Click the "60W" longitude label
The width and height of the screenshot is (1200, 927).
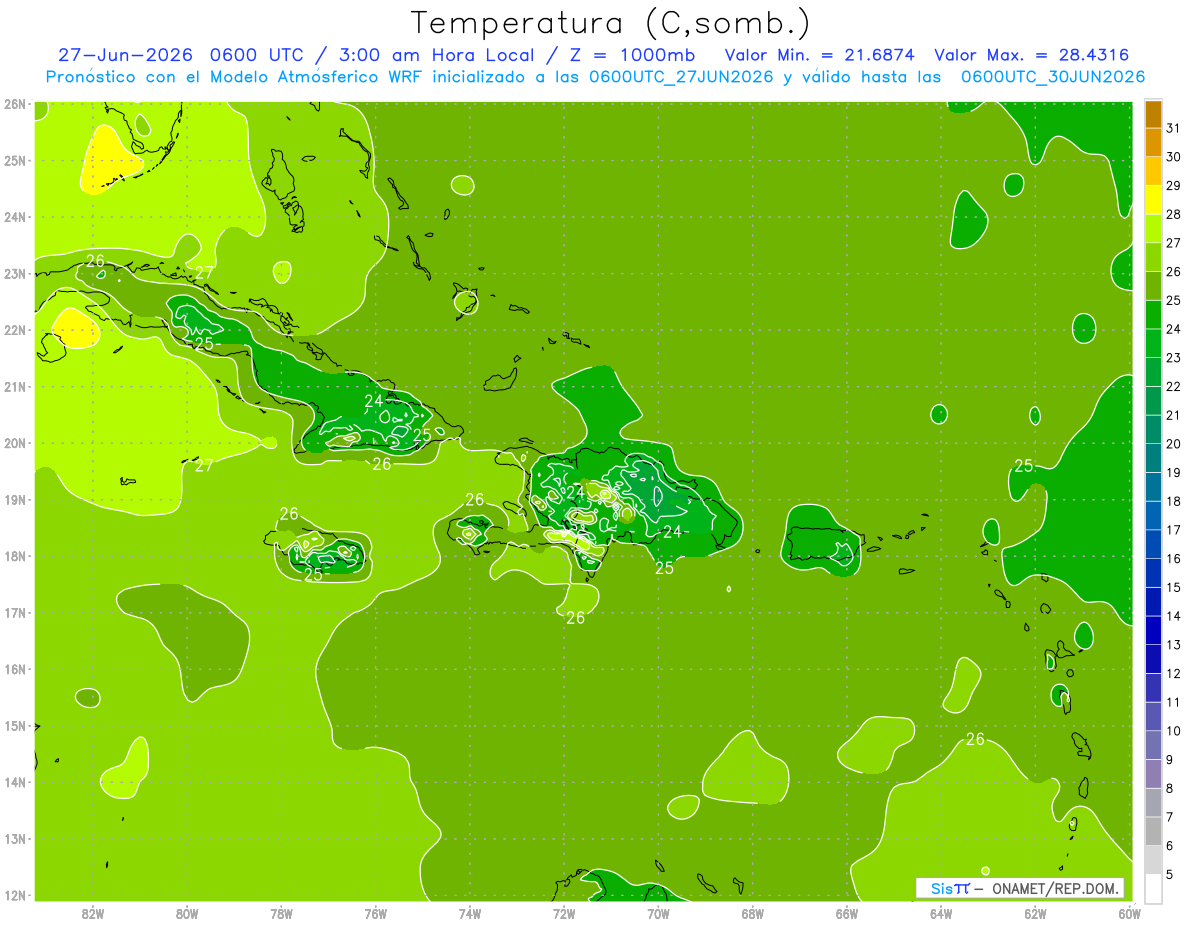(1130, 913)
